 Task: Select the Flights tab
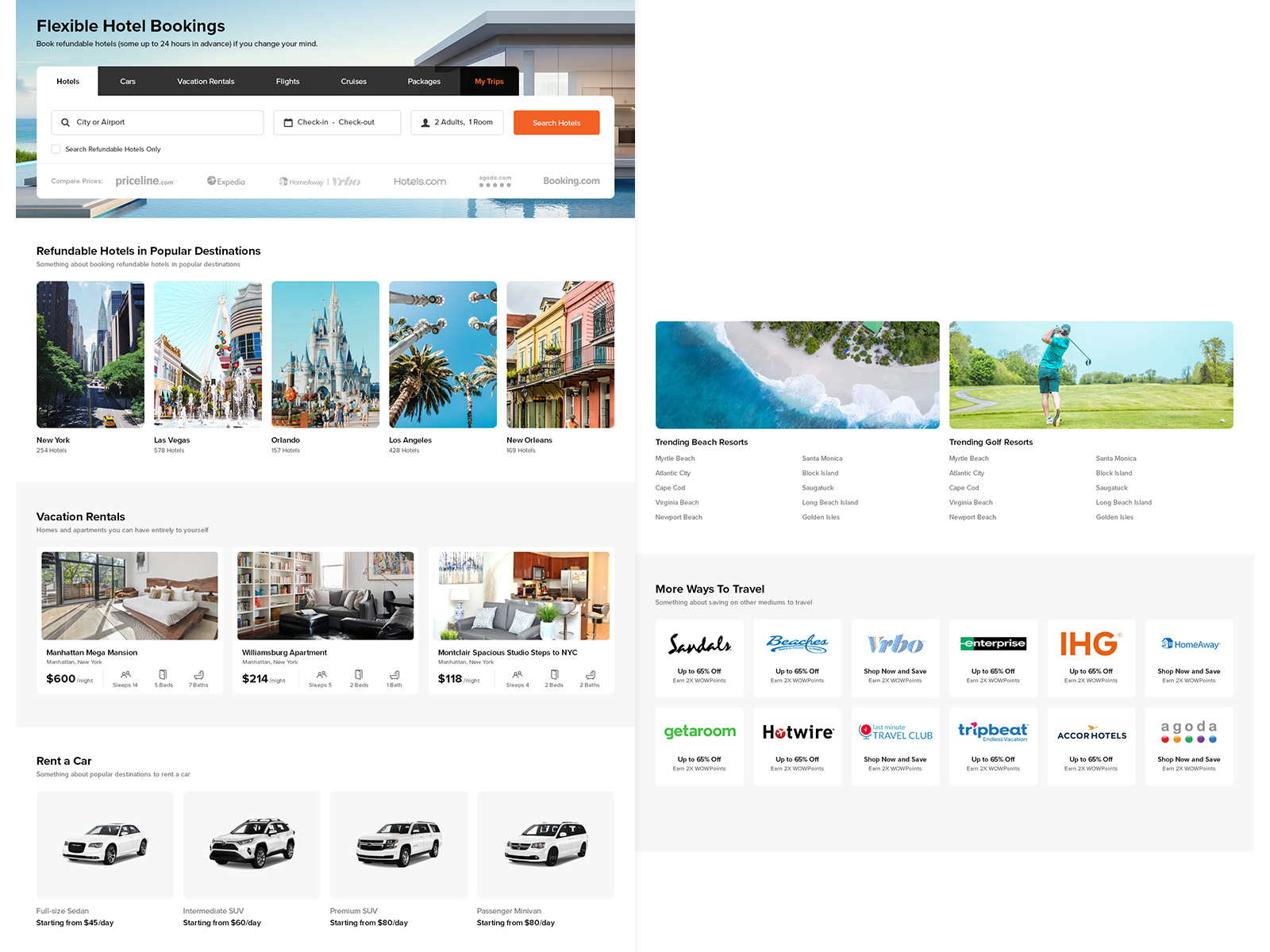pyautogui.click(x=287, y=82)
